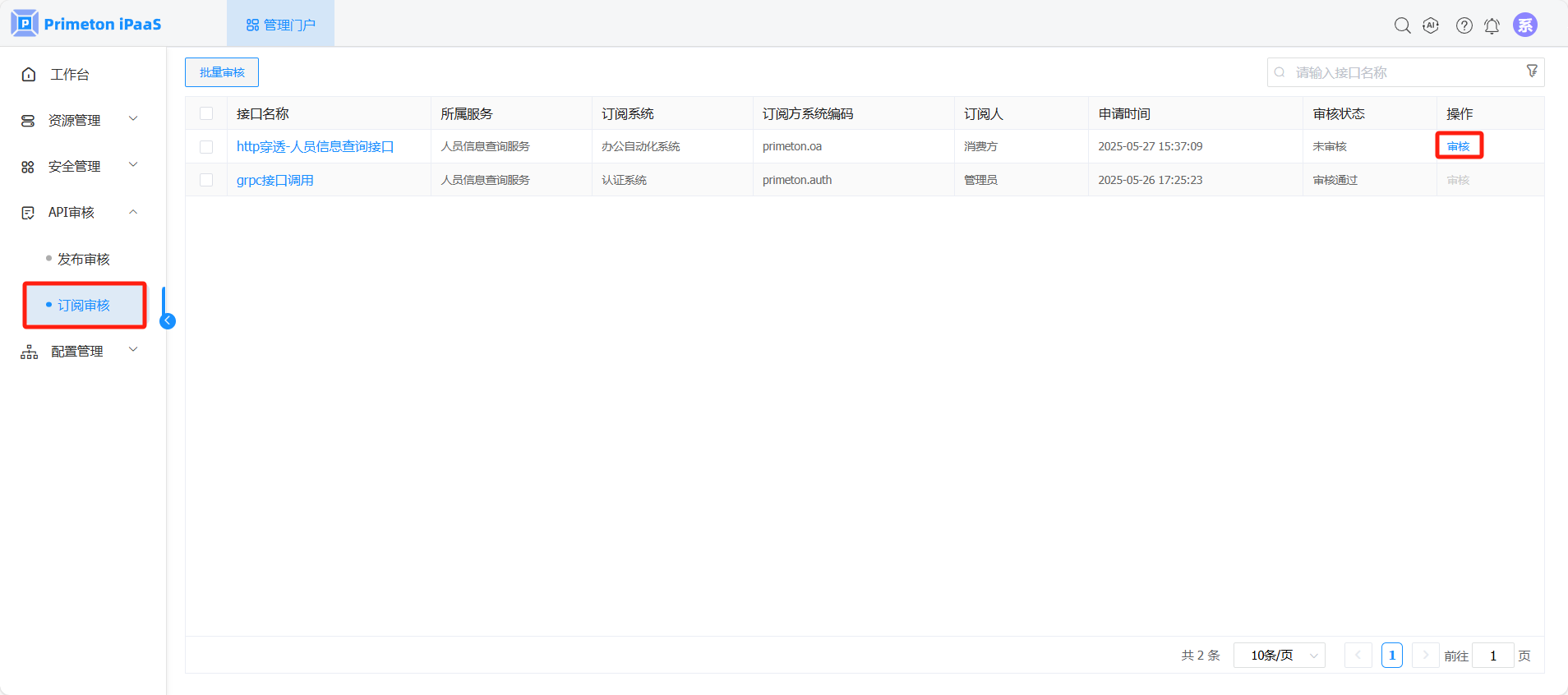Expand the 资源管理 sidebar menu
The width and height of the screenshot is (1568, 695).
[x=80, y=120]
